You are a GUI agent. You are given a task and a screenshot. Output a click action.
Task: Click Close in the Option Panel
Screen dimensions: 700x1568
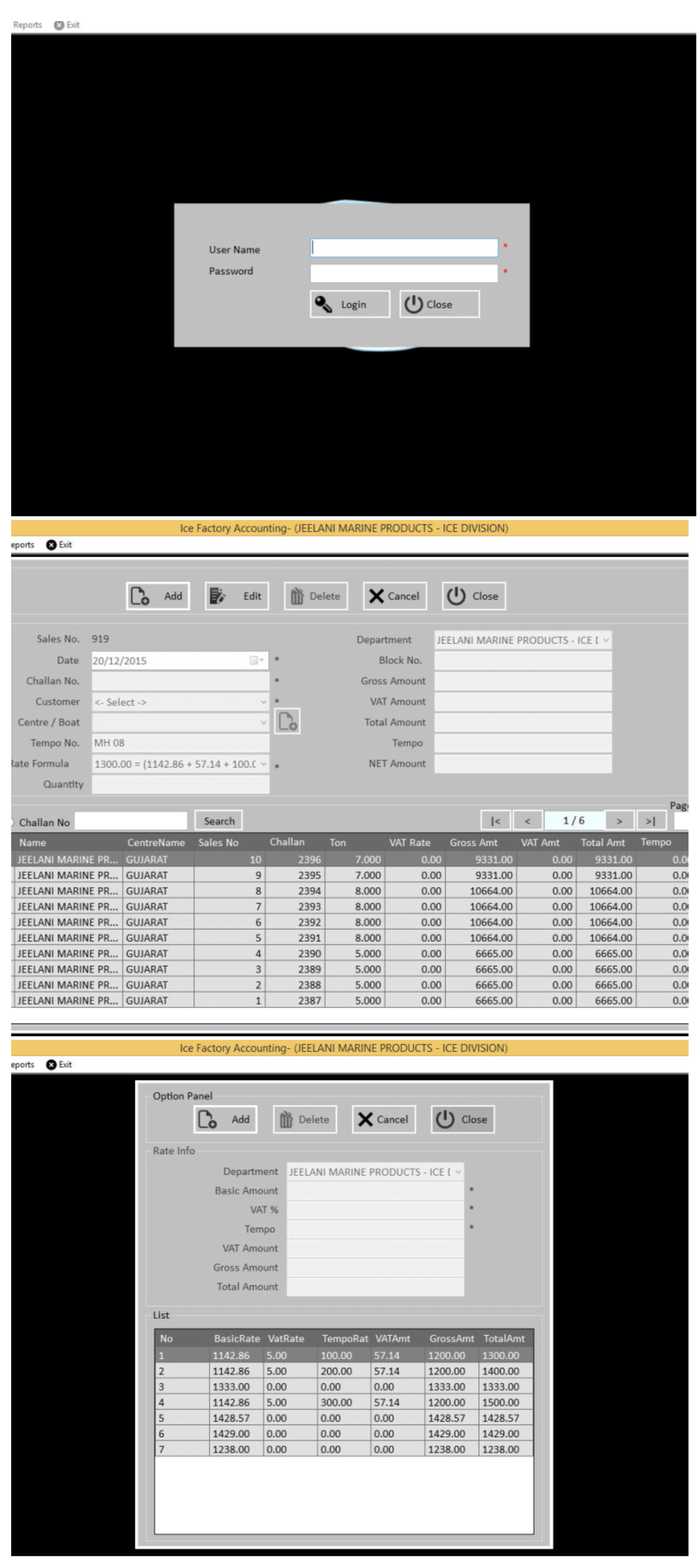tap(463, 1119)
